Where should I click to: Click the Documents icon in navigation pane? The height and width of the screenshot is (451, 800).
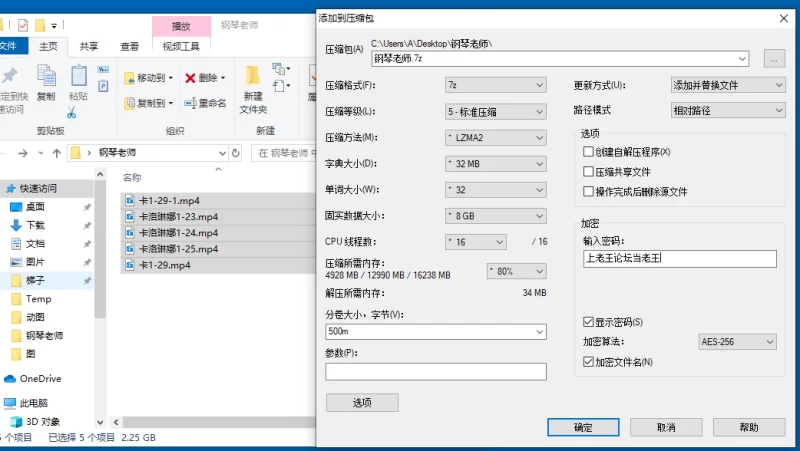tap(16, 243)
